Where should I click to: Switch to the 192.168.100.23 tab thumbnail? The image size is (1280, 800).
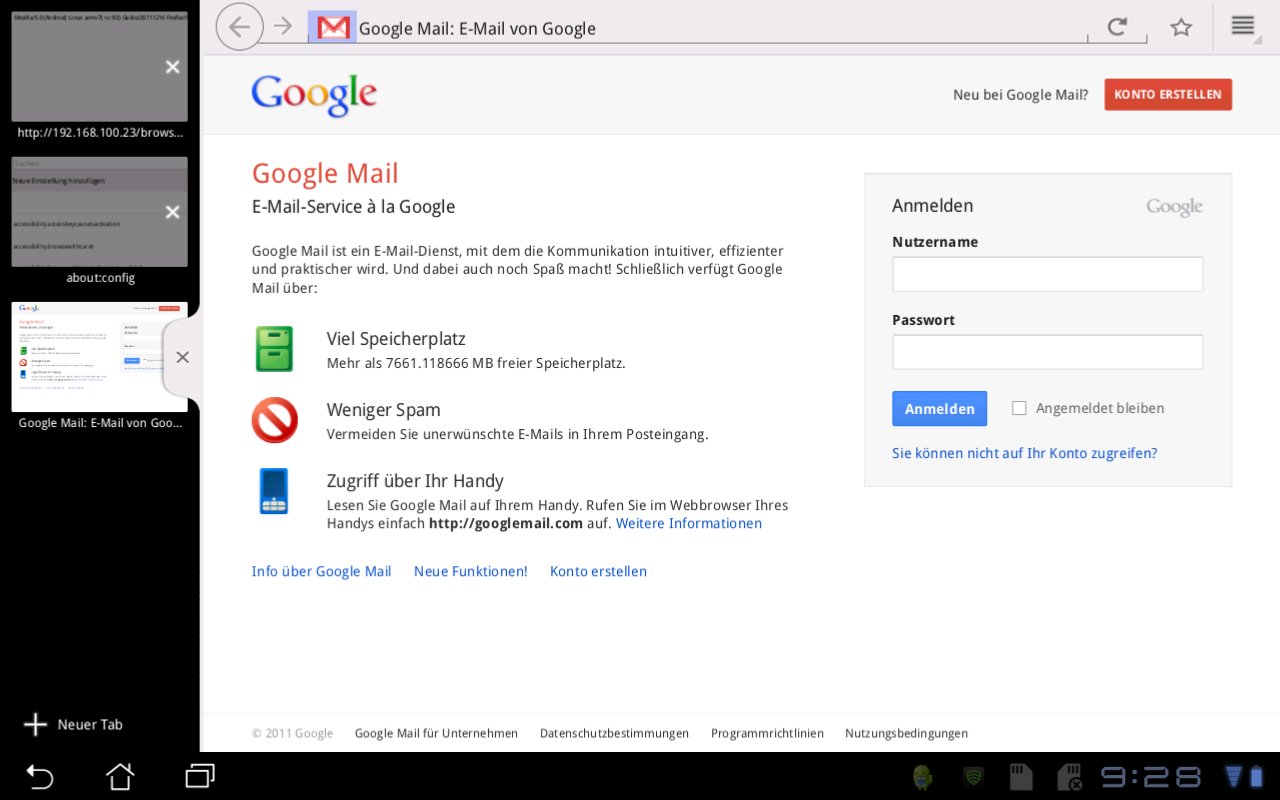pos(99,67)
